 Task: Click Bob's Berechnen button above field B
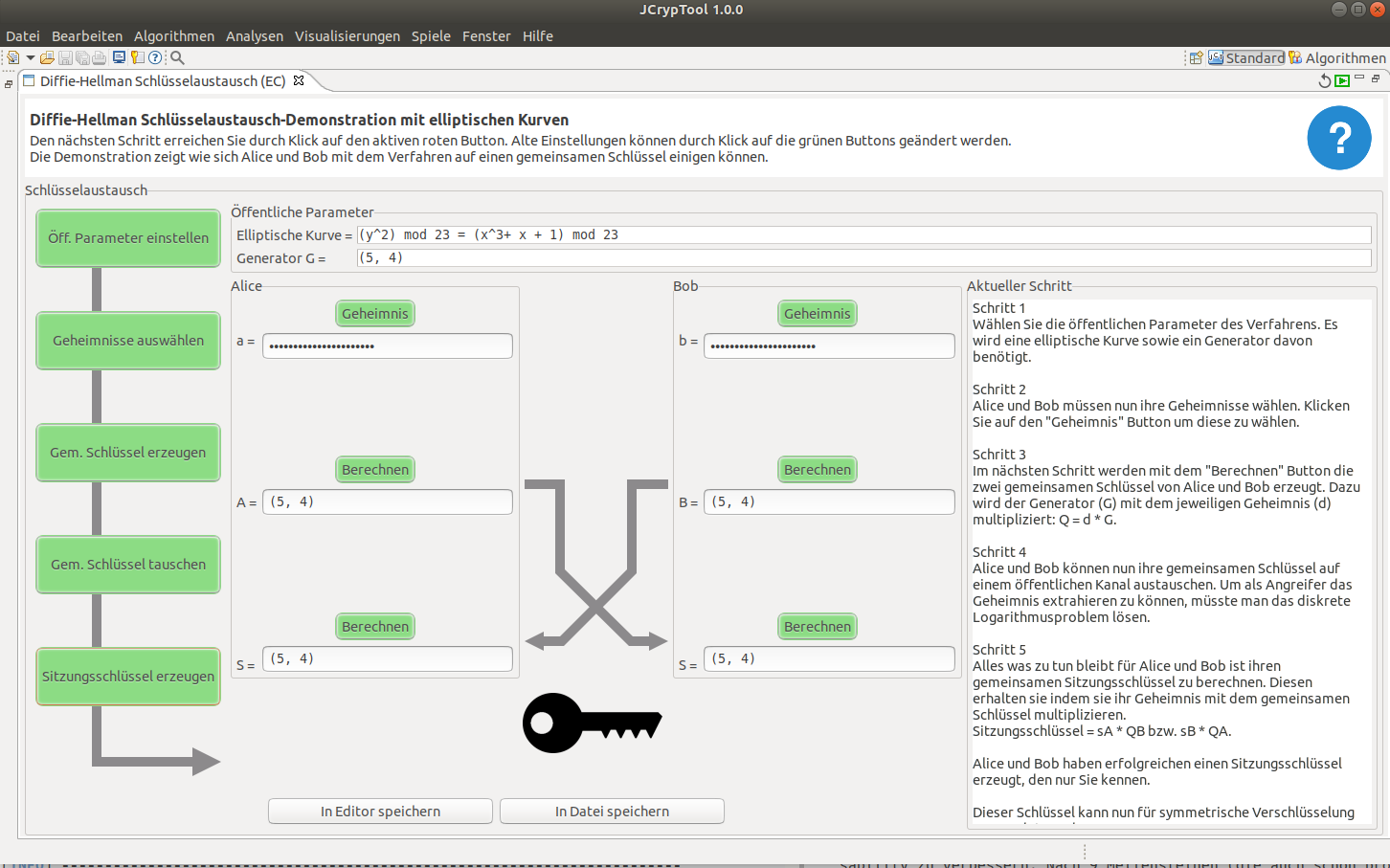pos(818,470)
